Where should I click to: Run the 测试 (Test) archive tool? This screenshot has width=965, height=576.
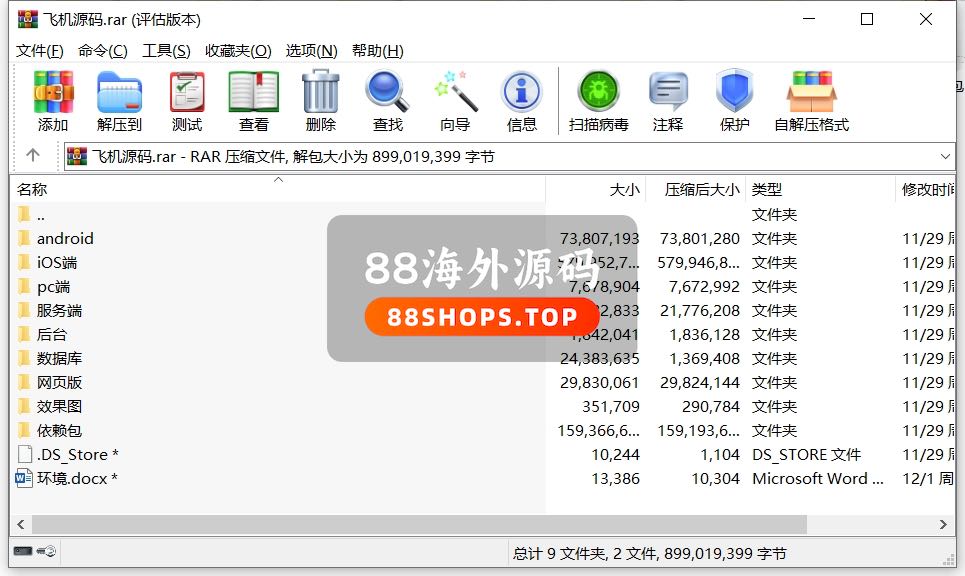tap(186, 101)
